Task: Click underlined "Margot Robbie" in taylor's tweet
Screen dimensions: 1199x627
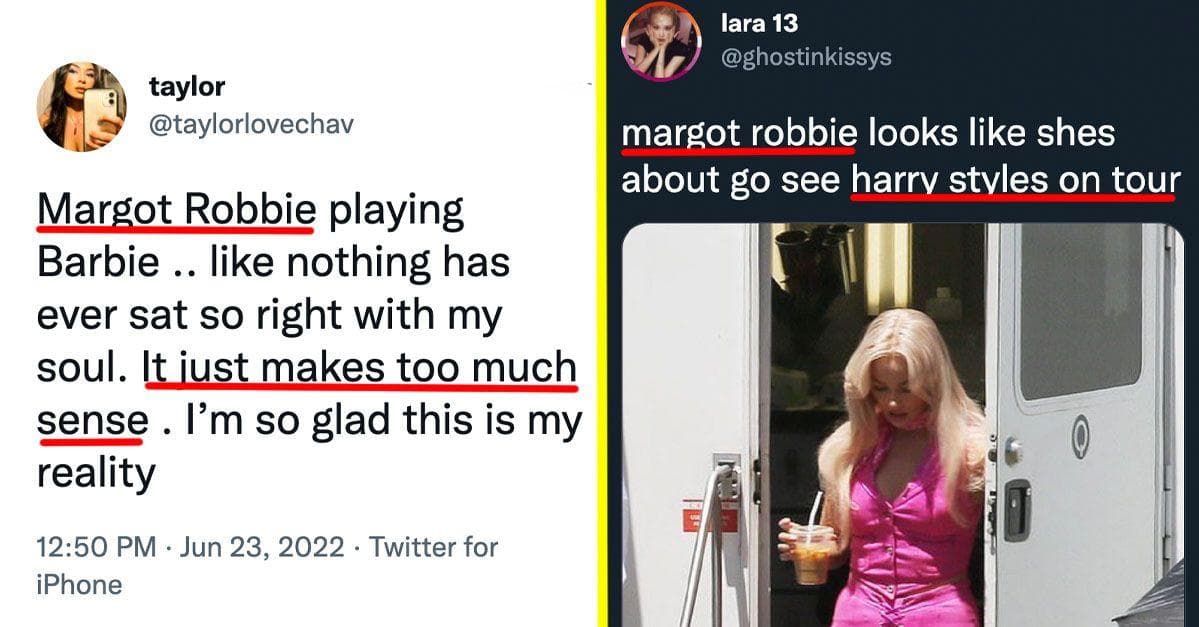Action: [176, 210]
